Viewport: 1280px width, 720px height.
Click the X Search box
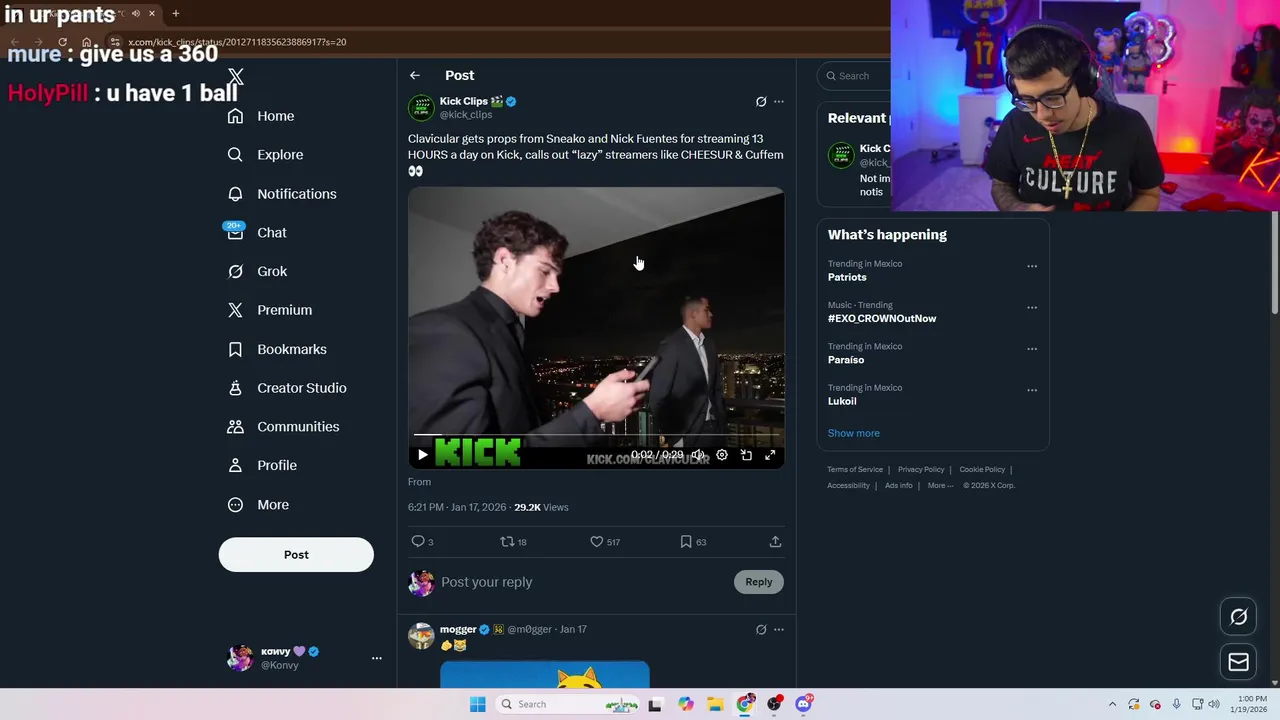[855, 76]
